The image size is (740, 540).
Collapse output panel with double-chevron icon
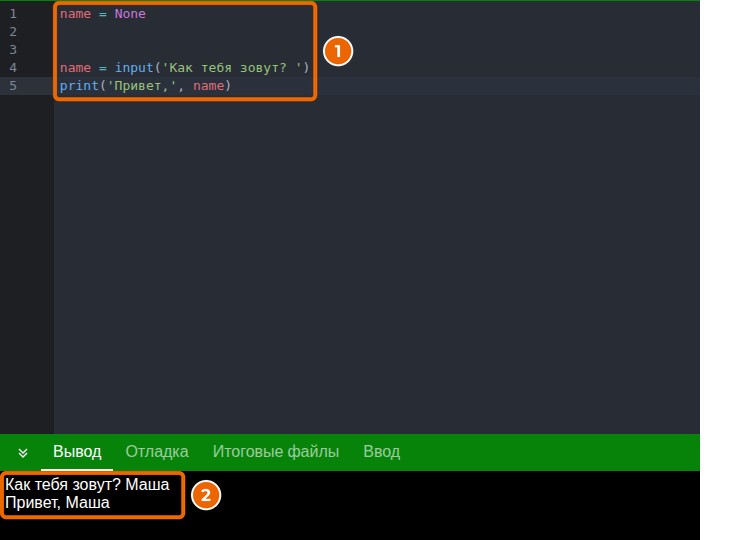point(23,453)
